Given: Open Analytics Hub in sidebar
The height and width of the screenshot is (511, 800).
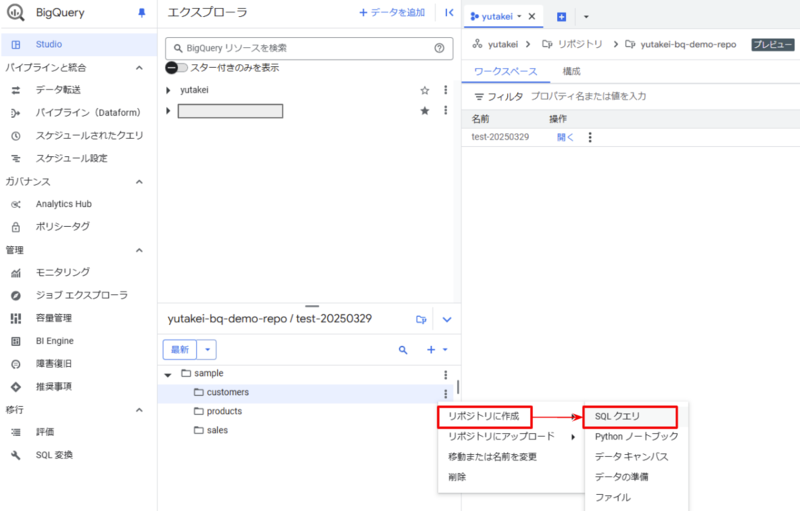Looking at the screenshot, I should pos(63,204).
